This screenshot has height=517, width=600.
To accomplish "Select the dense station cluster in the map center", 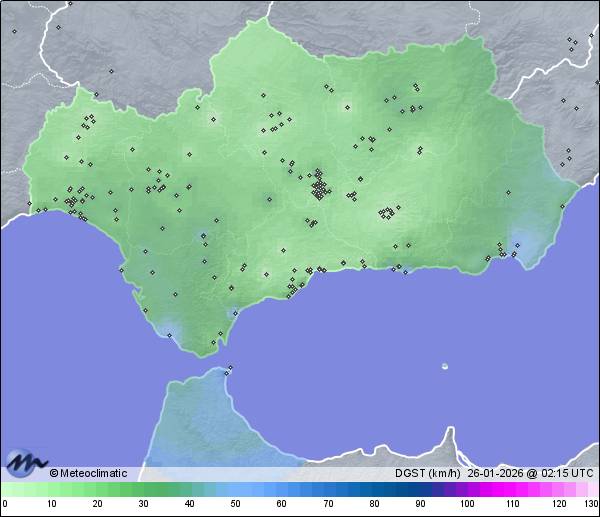I will tap(319, 186).
